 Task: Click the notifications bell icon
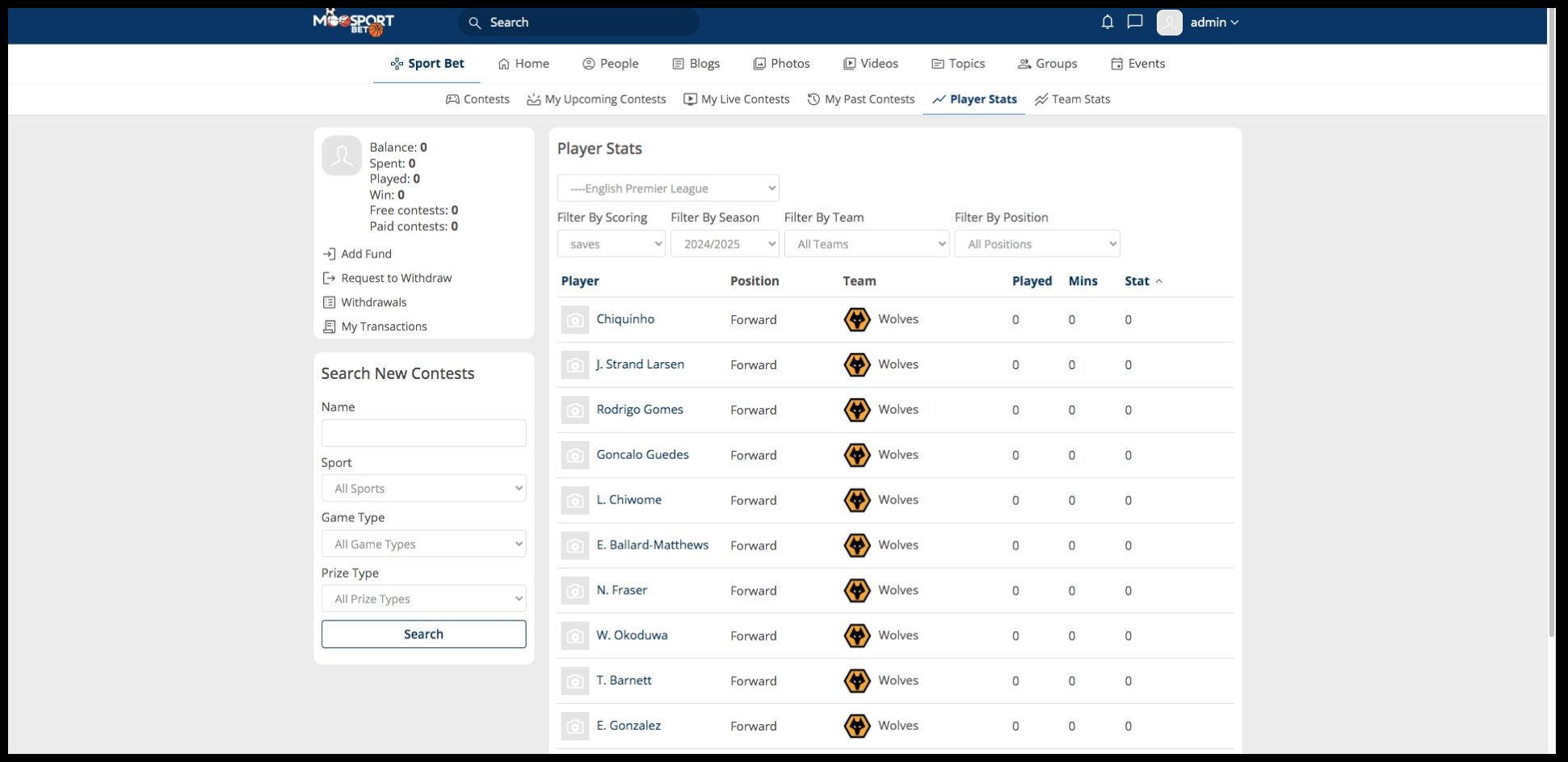(1107, 22)
